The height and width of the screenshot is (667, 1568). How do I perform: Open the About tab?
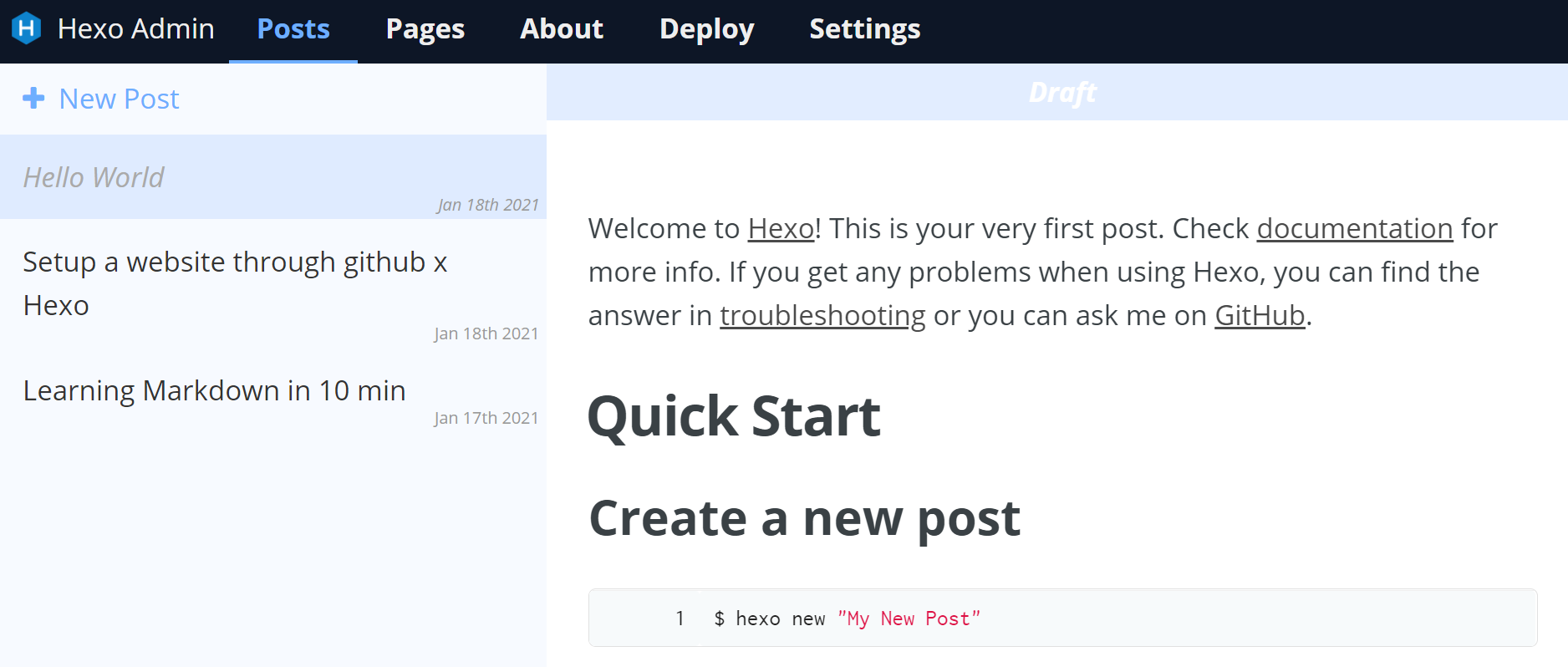coord(562,30)
